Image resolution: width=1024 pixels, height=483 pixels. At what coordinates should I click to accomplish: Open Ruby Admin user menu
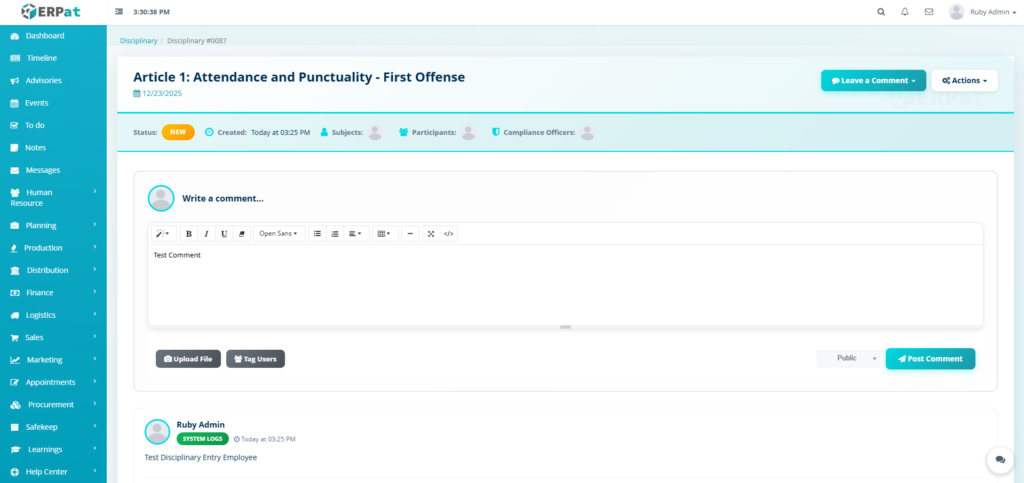click(982, 12)
